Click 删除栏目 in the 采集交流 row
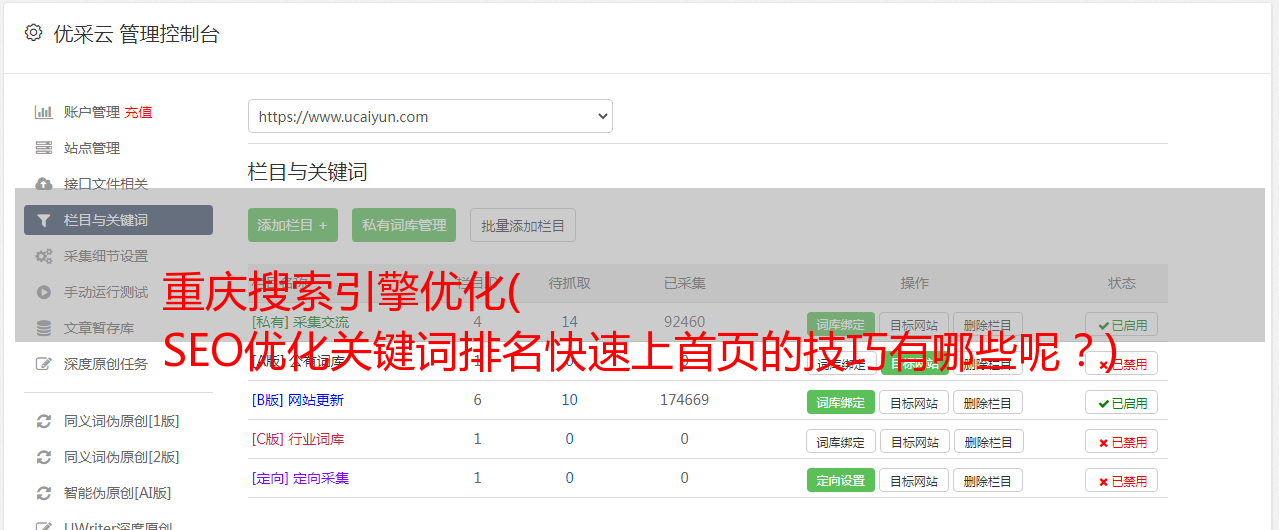Viewport: 1279px width, 530px height. tap(988, 324)
